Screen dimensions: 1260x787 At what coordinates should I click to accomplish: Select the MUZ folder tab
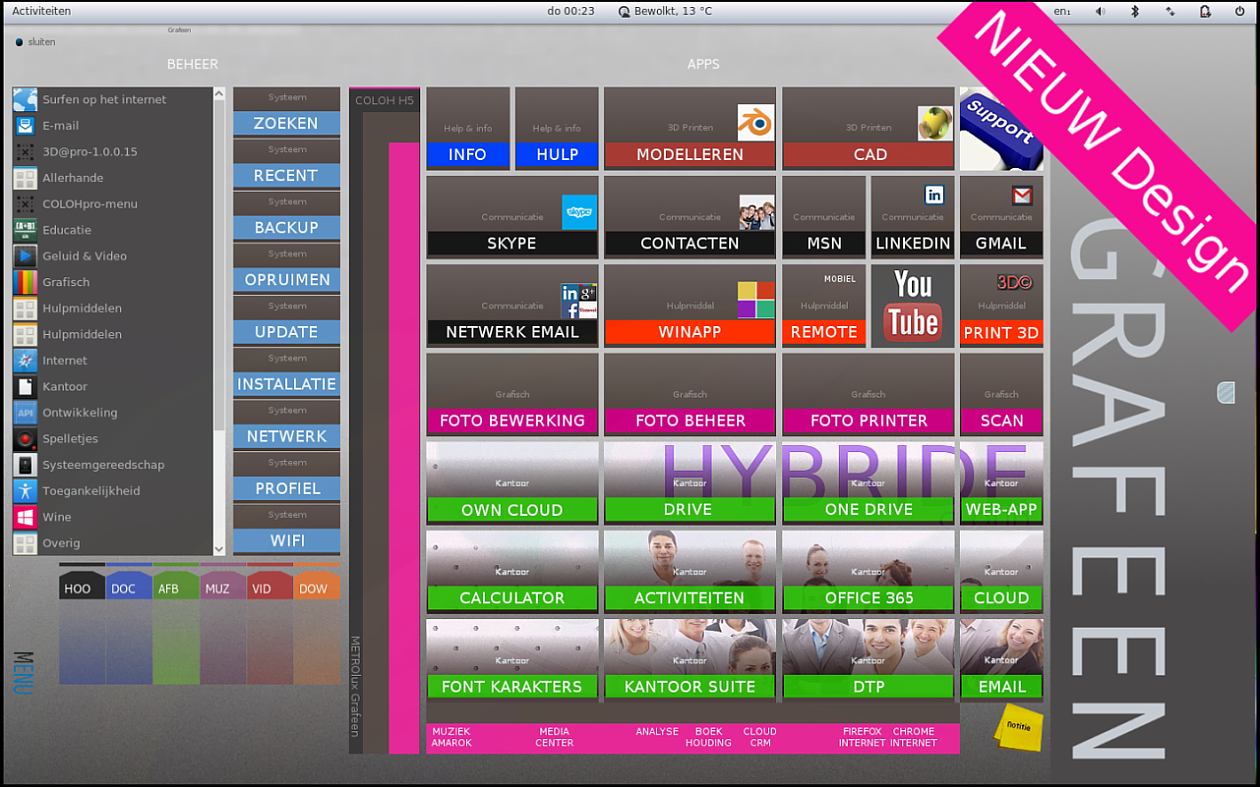coord(223,586)
